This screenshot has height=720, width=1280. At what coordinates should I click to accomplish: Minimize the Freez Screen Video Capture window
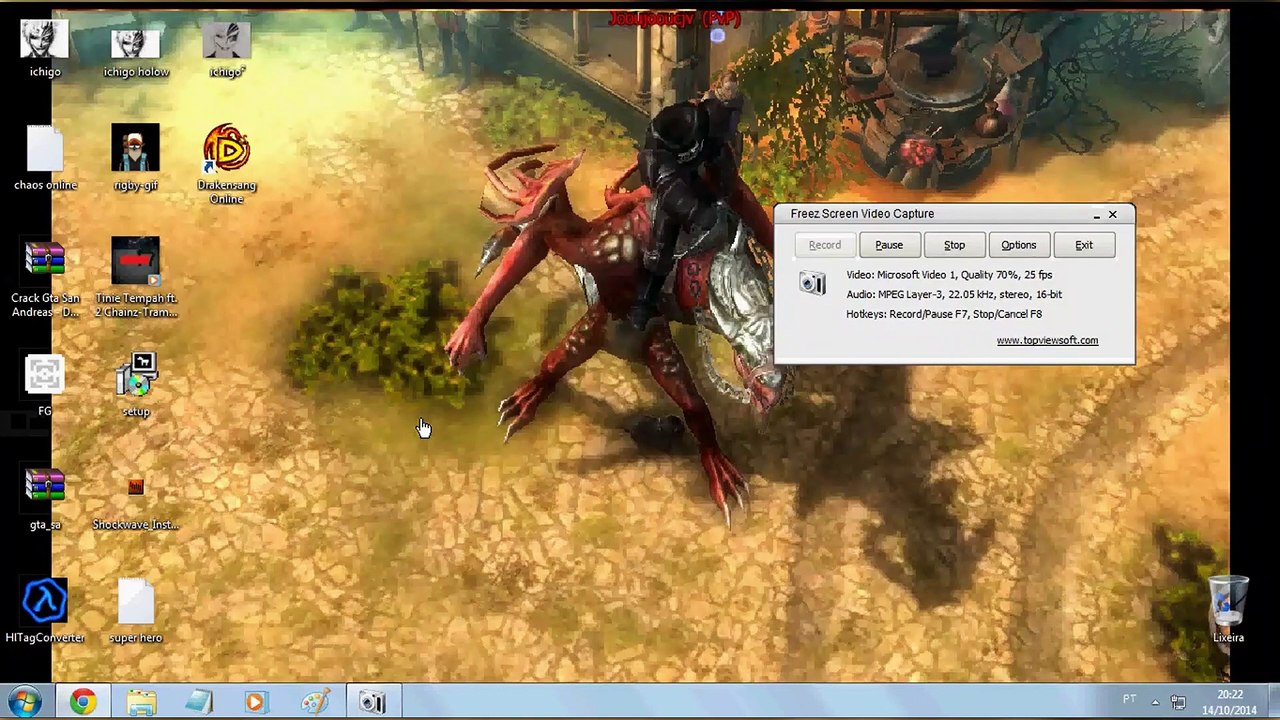pyautogui.click(x=1096, y=214)
